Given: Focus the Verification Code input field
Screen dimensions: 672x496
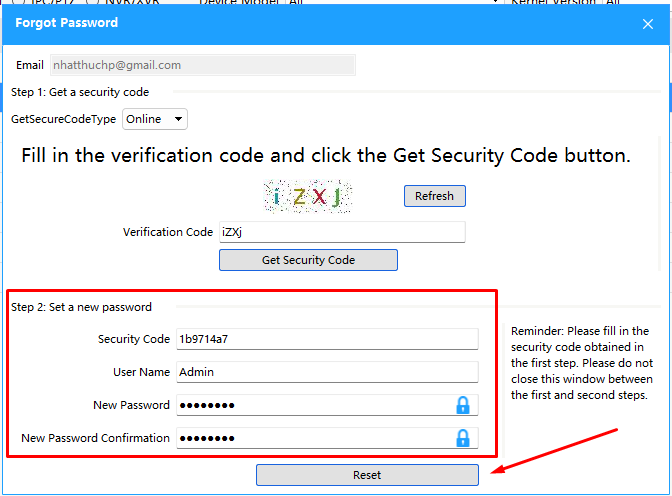Looking at the screenshot, I should click(342, 232).
